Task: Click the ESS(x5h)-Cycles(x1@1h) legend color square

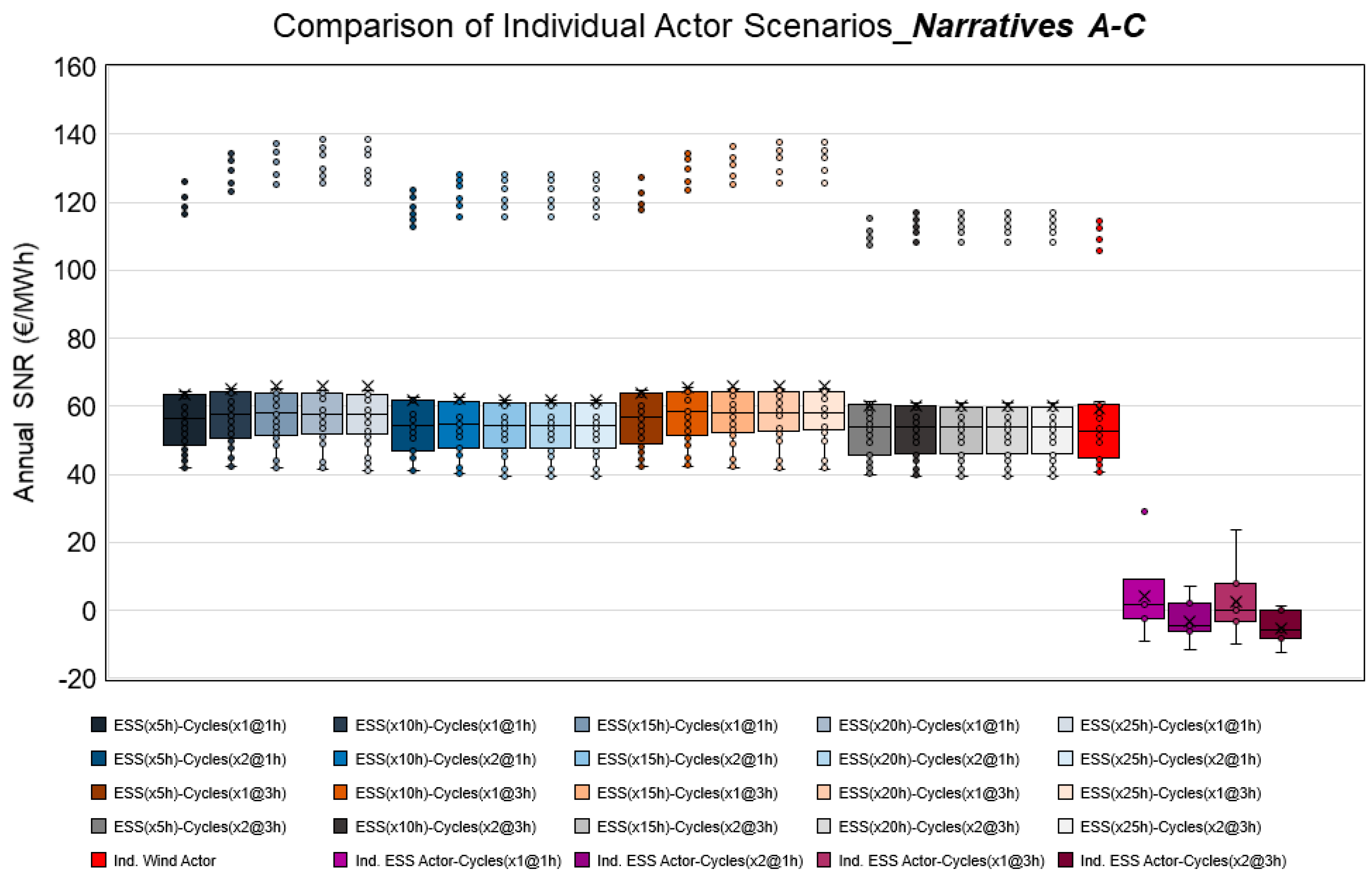Action: pyautogui.click(x=98, y=724)
